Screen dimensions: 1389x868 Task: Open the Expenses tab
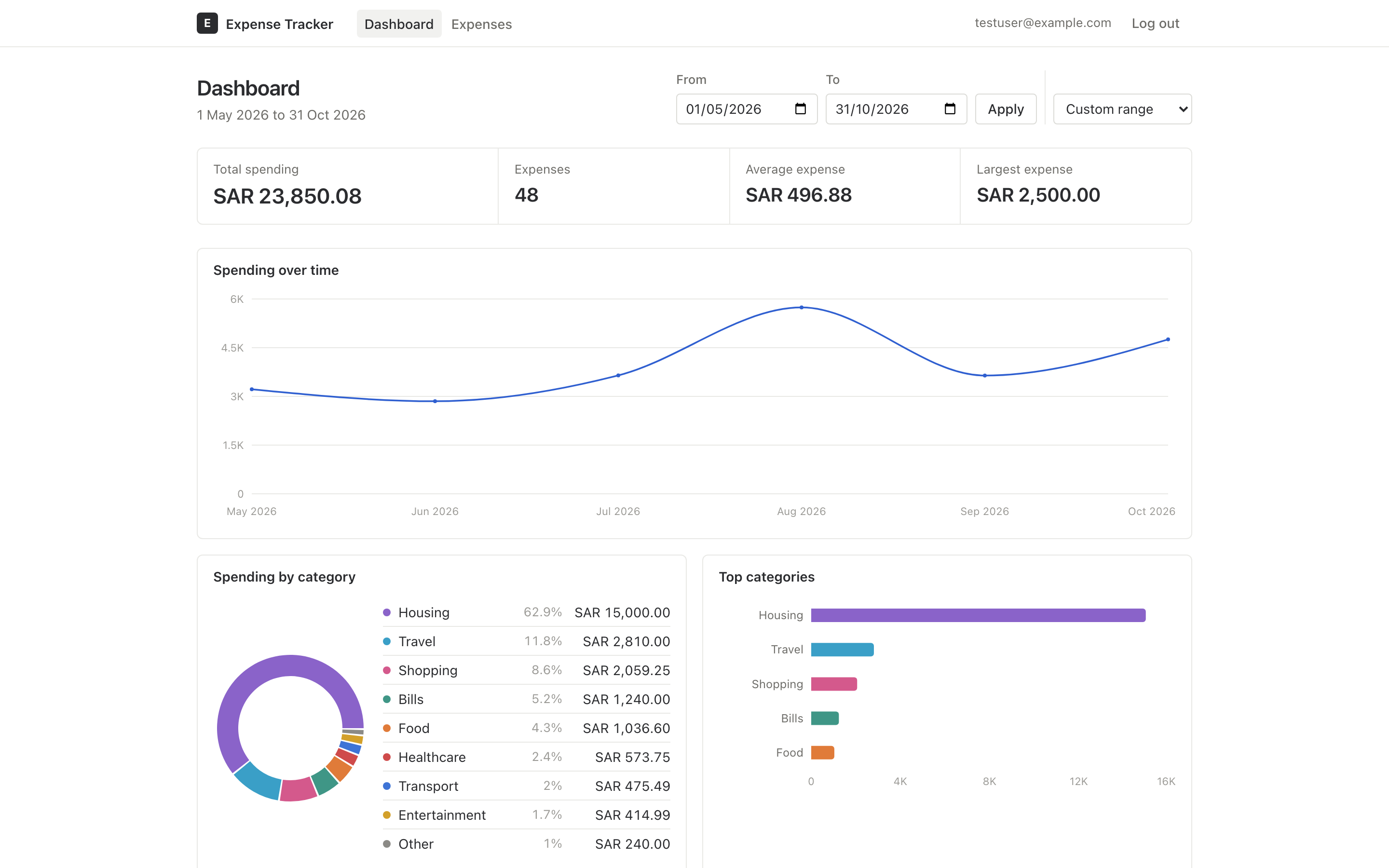[x=481, y=24]
